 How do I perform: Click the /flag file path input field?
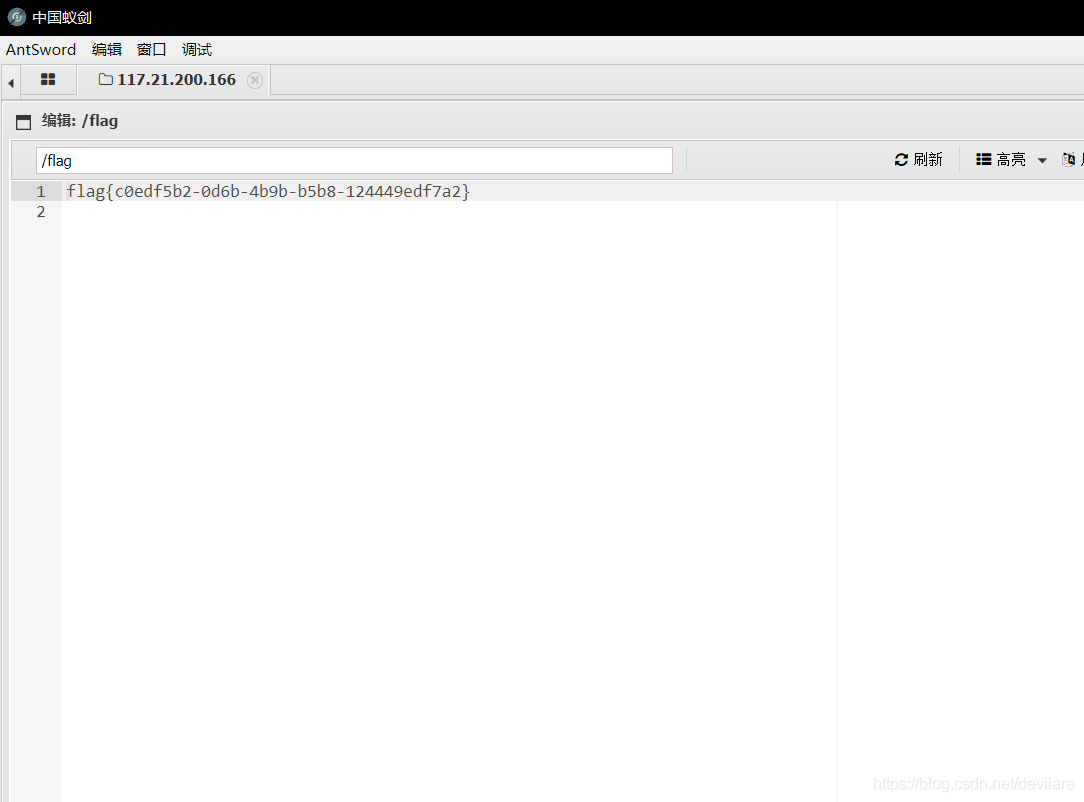coord(354,160)
